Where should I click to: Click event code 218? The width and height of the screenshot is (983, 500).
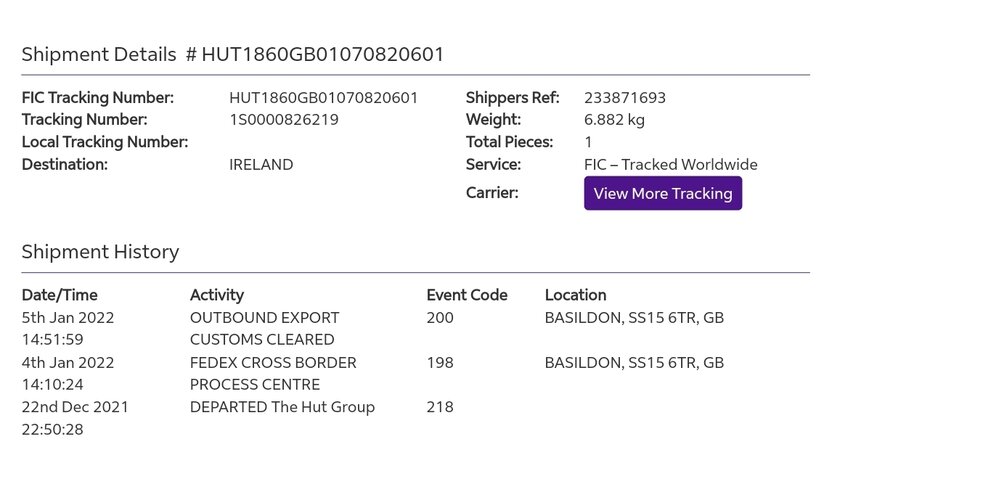[440, 407]
